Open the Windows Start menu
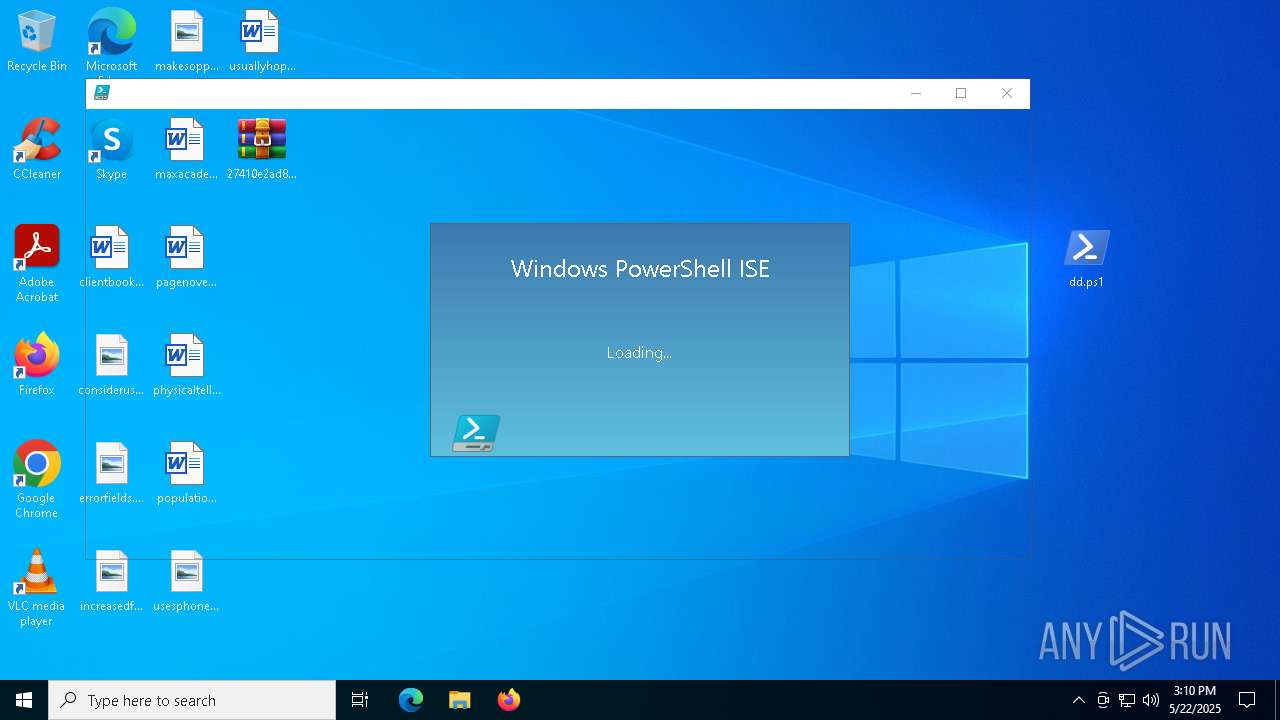 pos(24,700)
